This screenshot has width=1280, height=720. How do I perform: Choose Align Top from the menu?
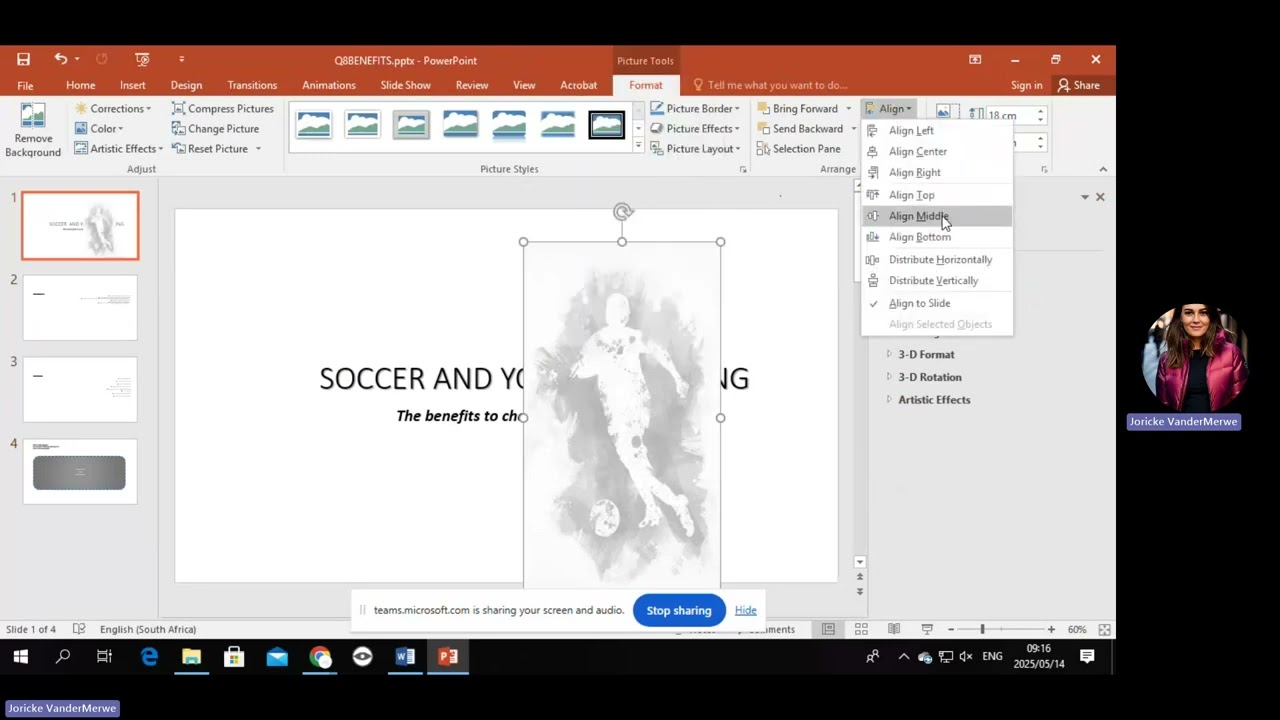click(937, 195)
